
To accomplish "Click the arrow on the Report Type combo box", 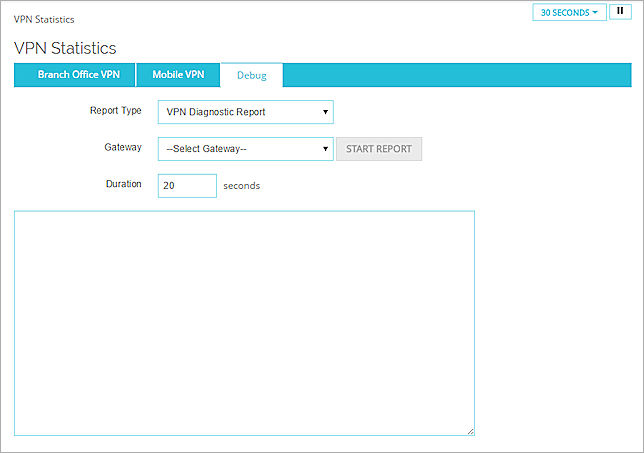I will [x=325, y=112].
